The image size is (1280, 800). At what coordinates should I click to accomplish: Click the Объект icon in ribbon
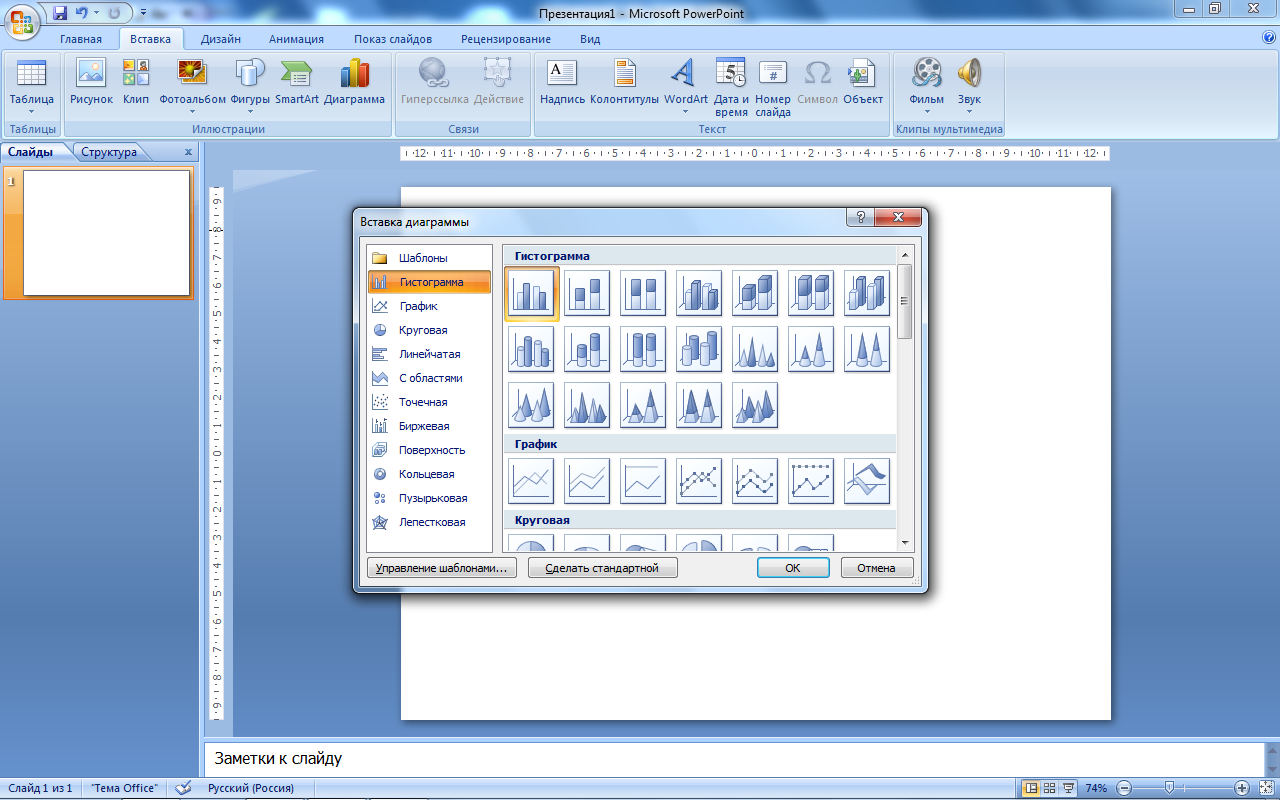coord(863,82)
